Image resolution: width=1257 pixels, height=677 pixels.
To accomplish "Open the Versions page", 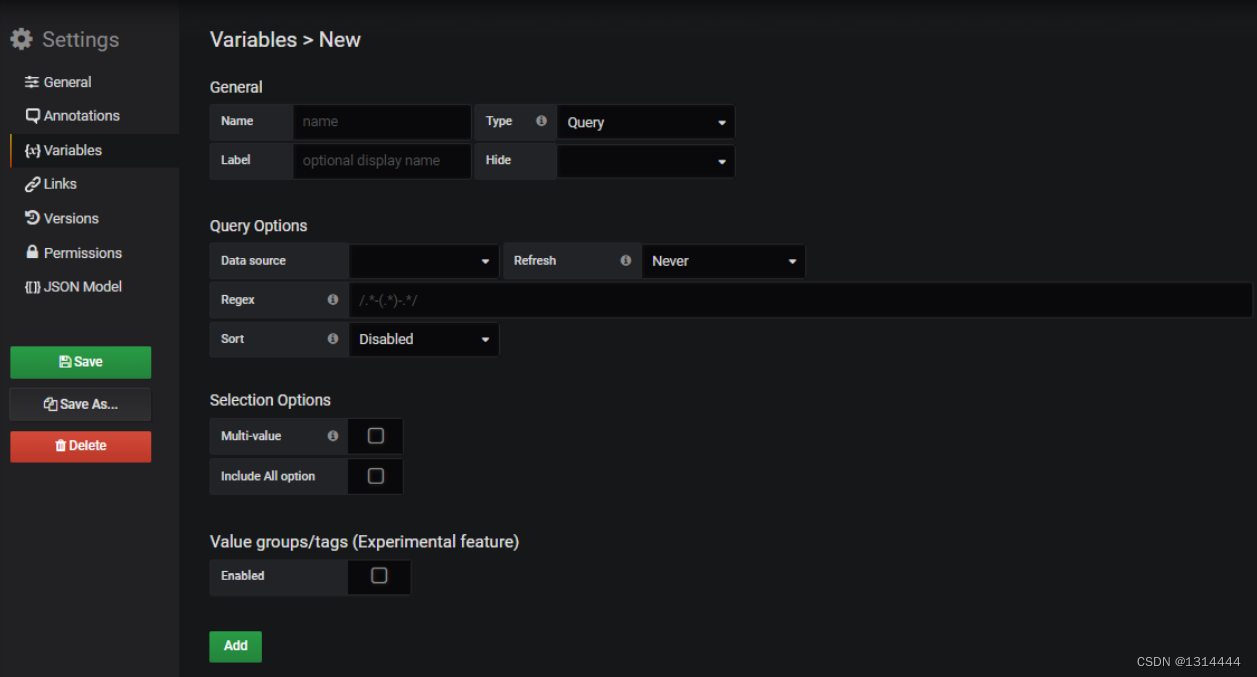I will (61, 218).
